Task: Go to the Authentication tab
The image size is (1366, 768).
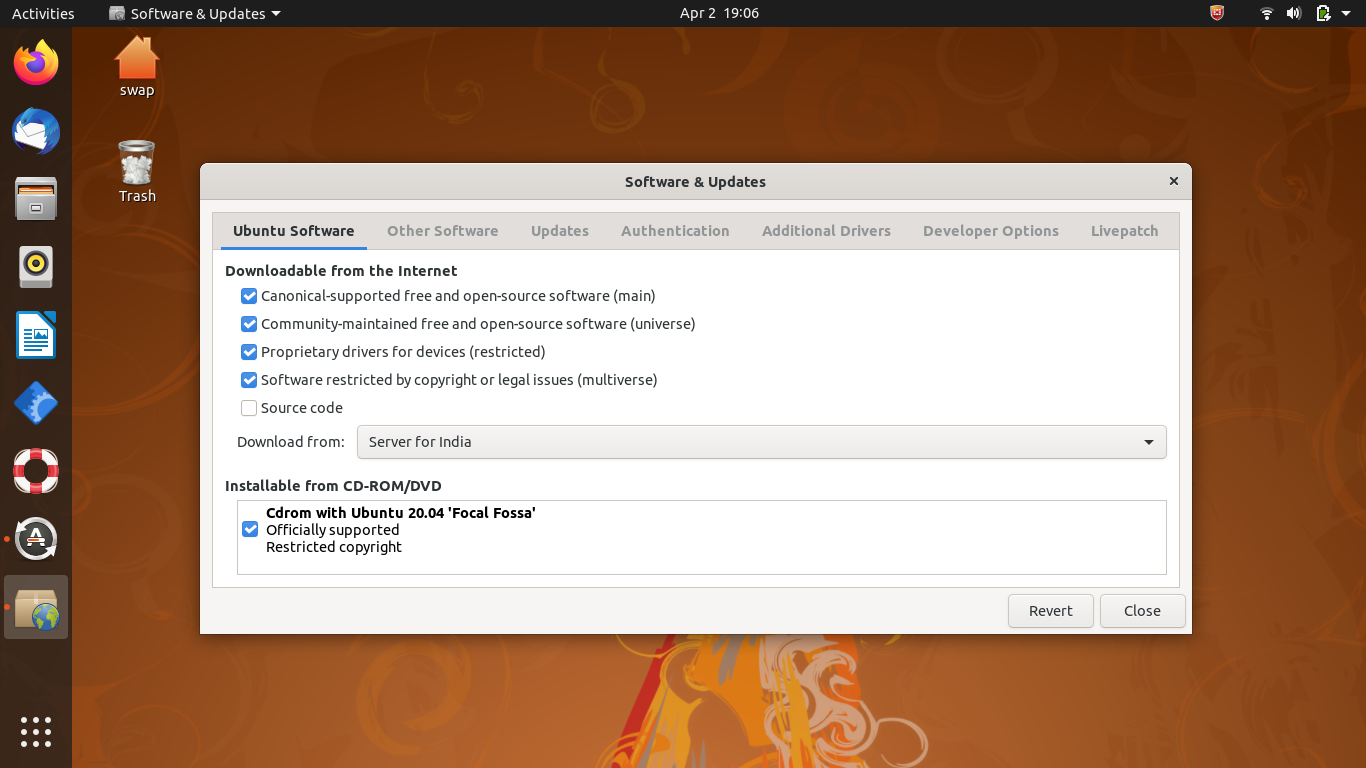Action: coord(675,231)
